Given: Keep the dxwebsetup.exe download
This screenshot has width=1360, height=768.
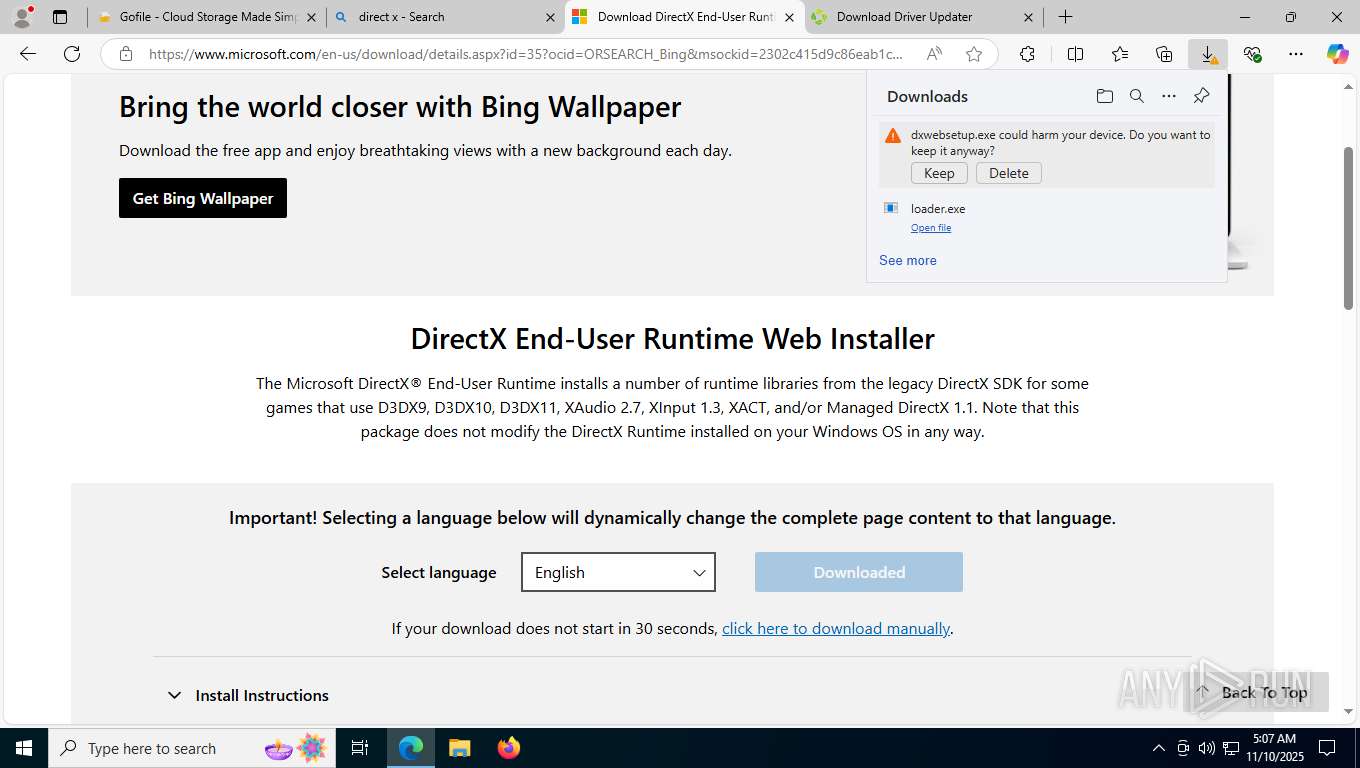Looking at the screenshot, I should coord(939,173).
